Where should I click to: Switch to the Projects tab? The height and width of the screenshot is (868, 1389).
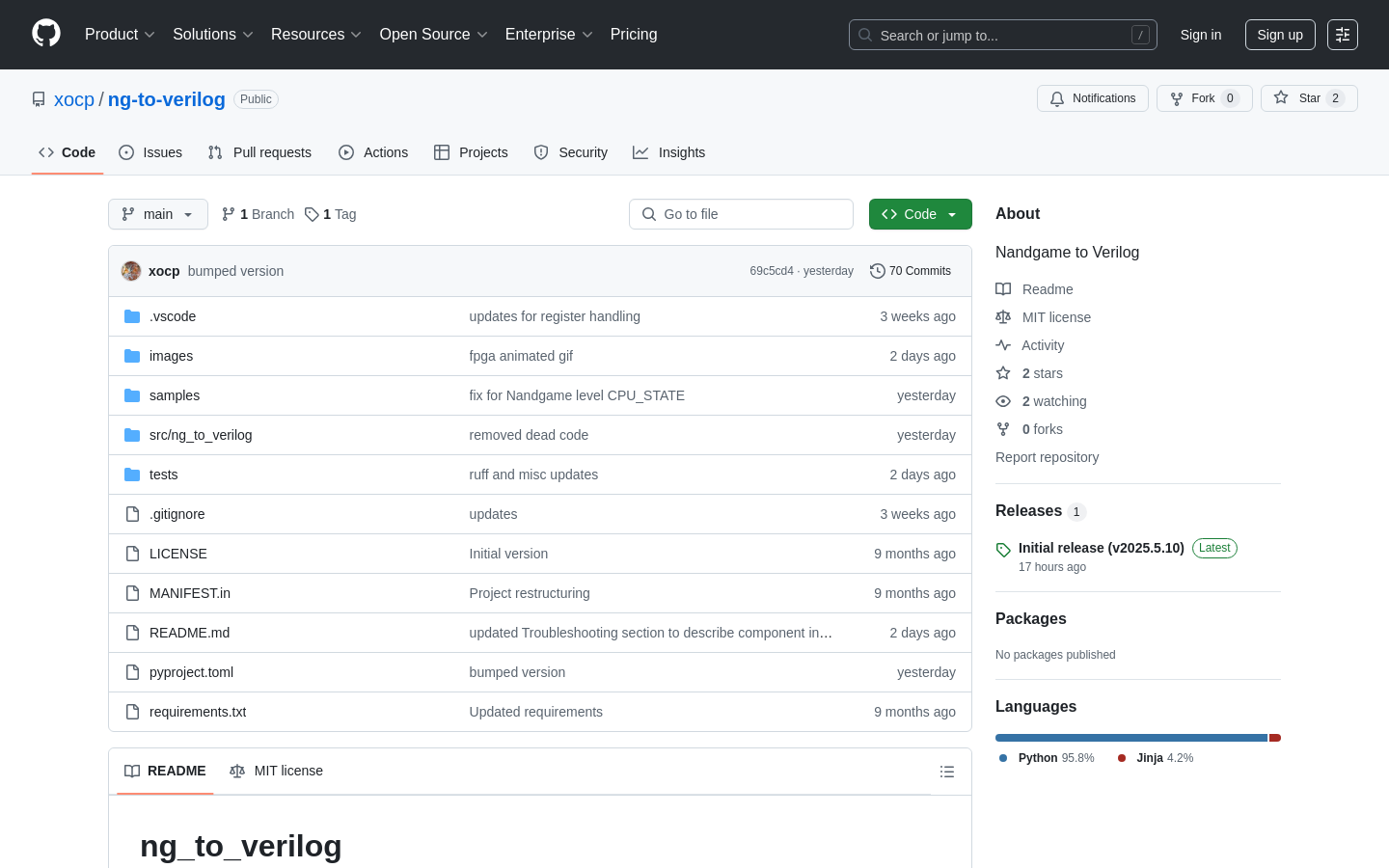point(471,152)
